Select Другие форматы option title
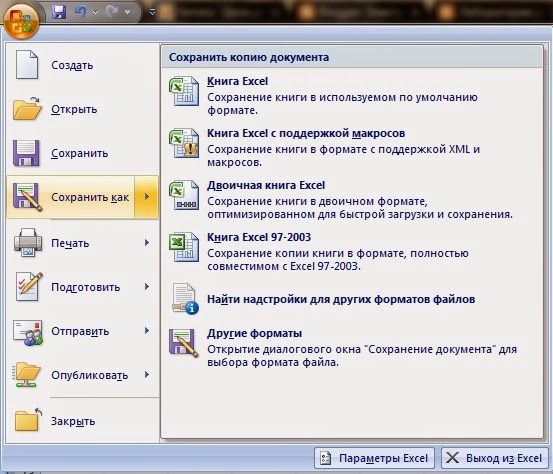 (254, 333)
